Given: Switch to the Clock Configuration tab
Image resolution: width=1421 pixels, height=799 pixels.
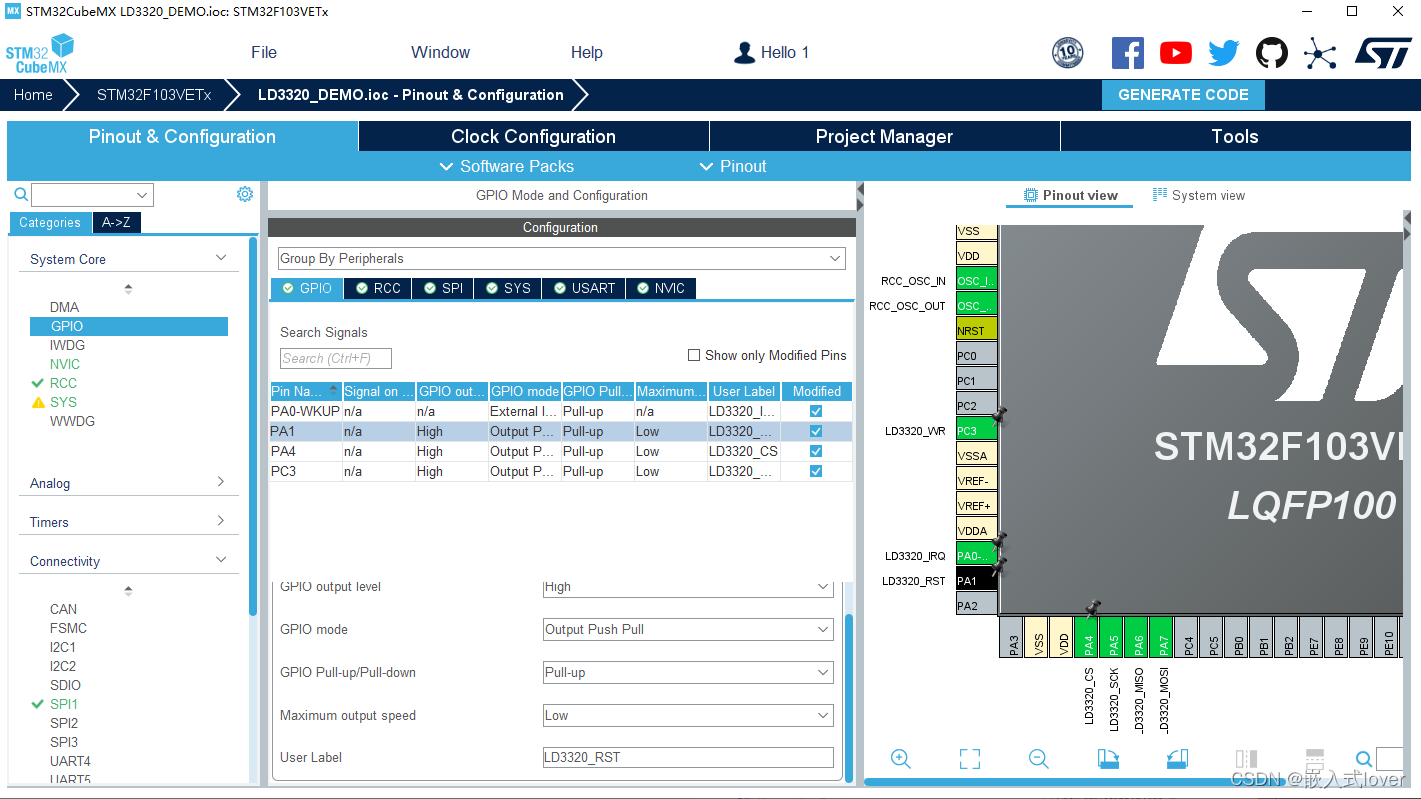Looking at the screenshot, I should pyautogui.click(x=533, y=137).
